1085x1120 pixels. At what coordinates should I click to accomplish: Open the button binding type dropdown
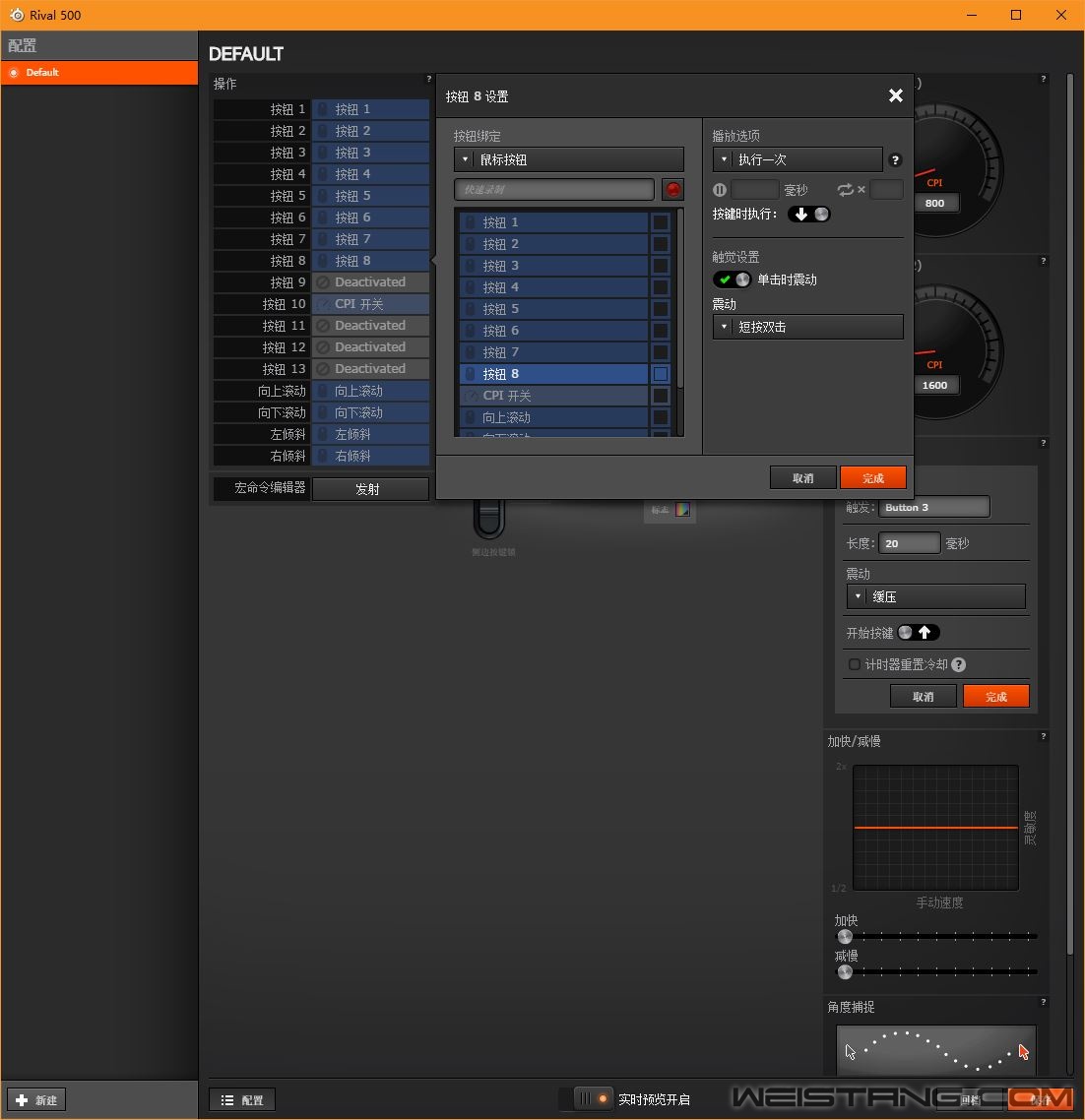point(569,160)
